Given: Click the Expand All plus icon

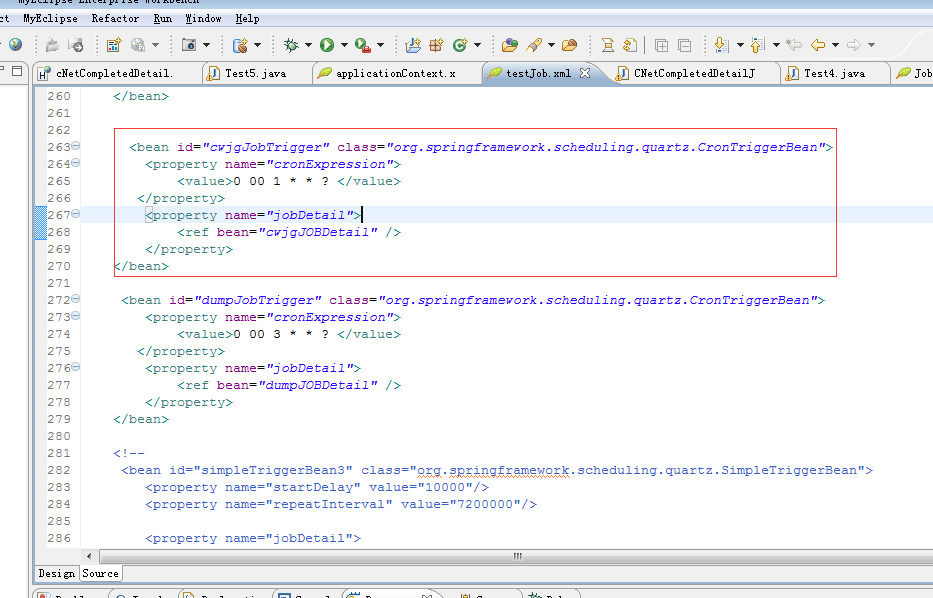Looking at the screenshot, I should point(661,45).
